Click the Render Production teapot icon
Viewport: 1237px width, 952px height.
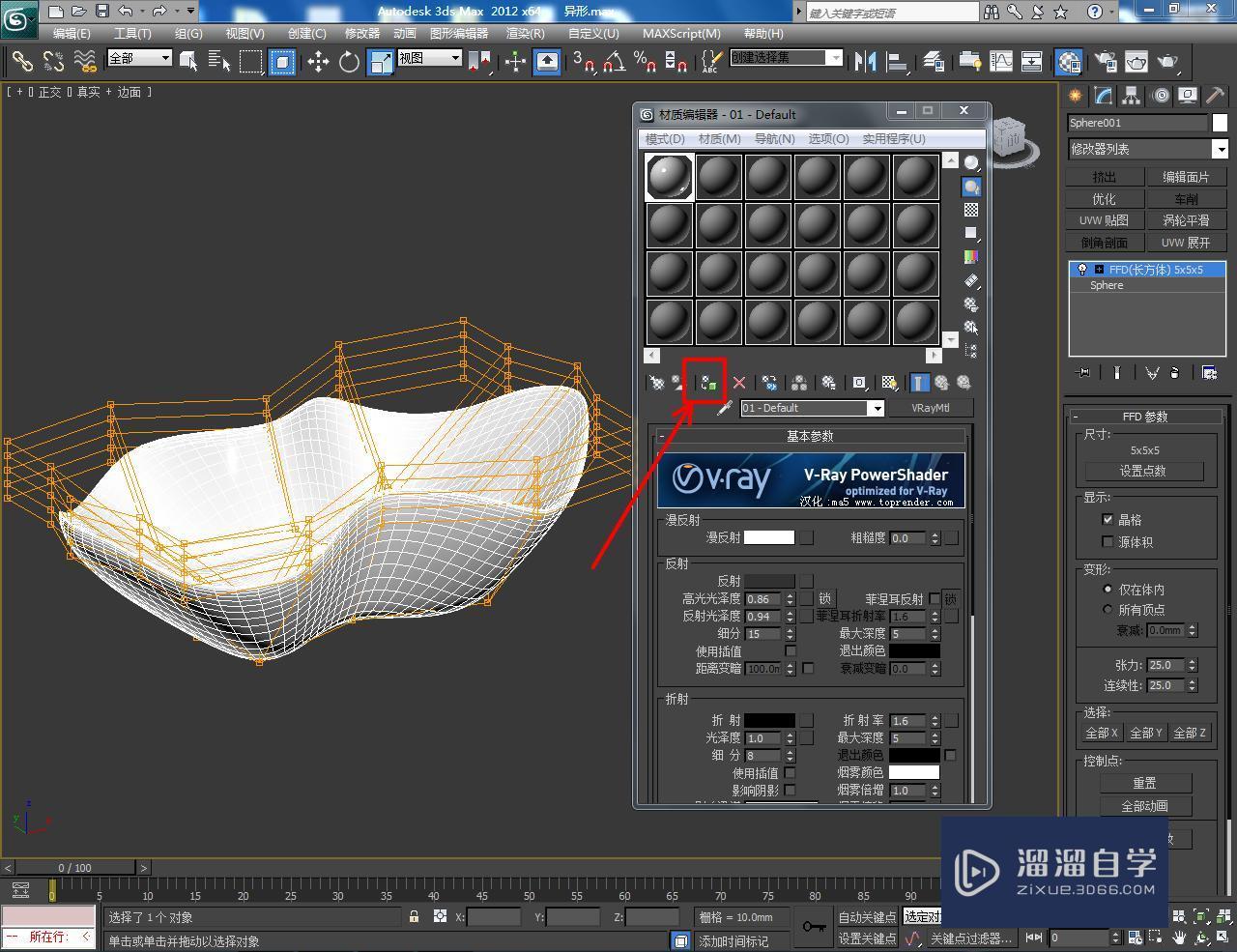(x=1166, y=62)
